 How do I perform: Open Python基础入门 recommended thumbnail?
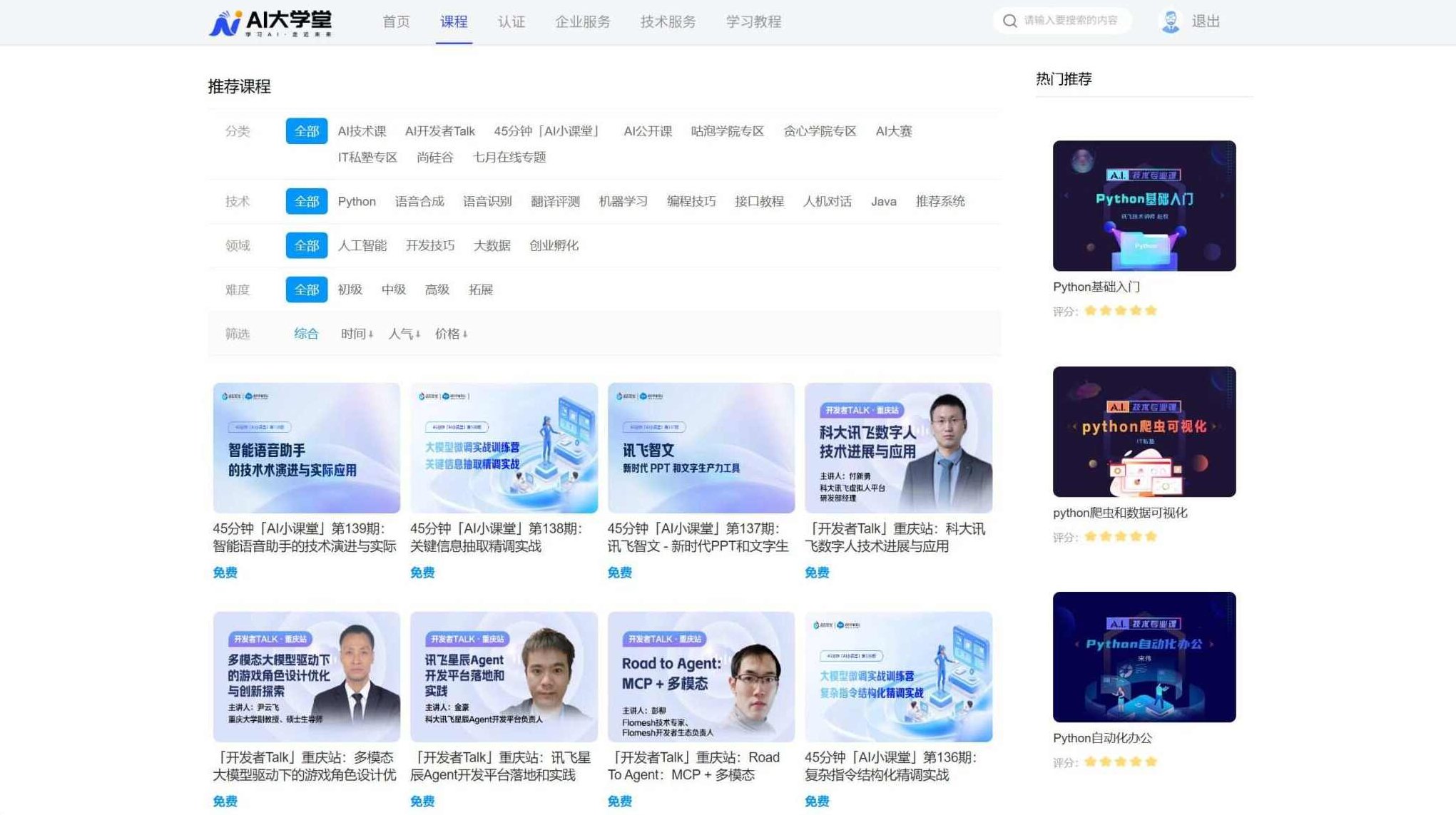click(x=1144, y=205)
